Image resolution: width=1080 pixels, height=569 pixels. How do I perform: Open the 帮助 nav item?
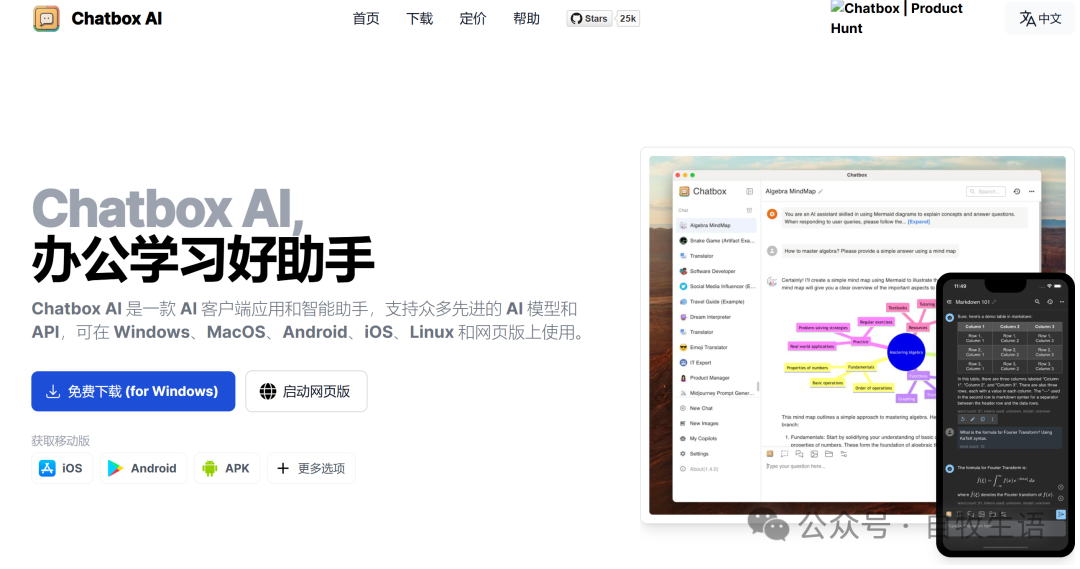(526, 19)
